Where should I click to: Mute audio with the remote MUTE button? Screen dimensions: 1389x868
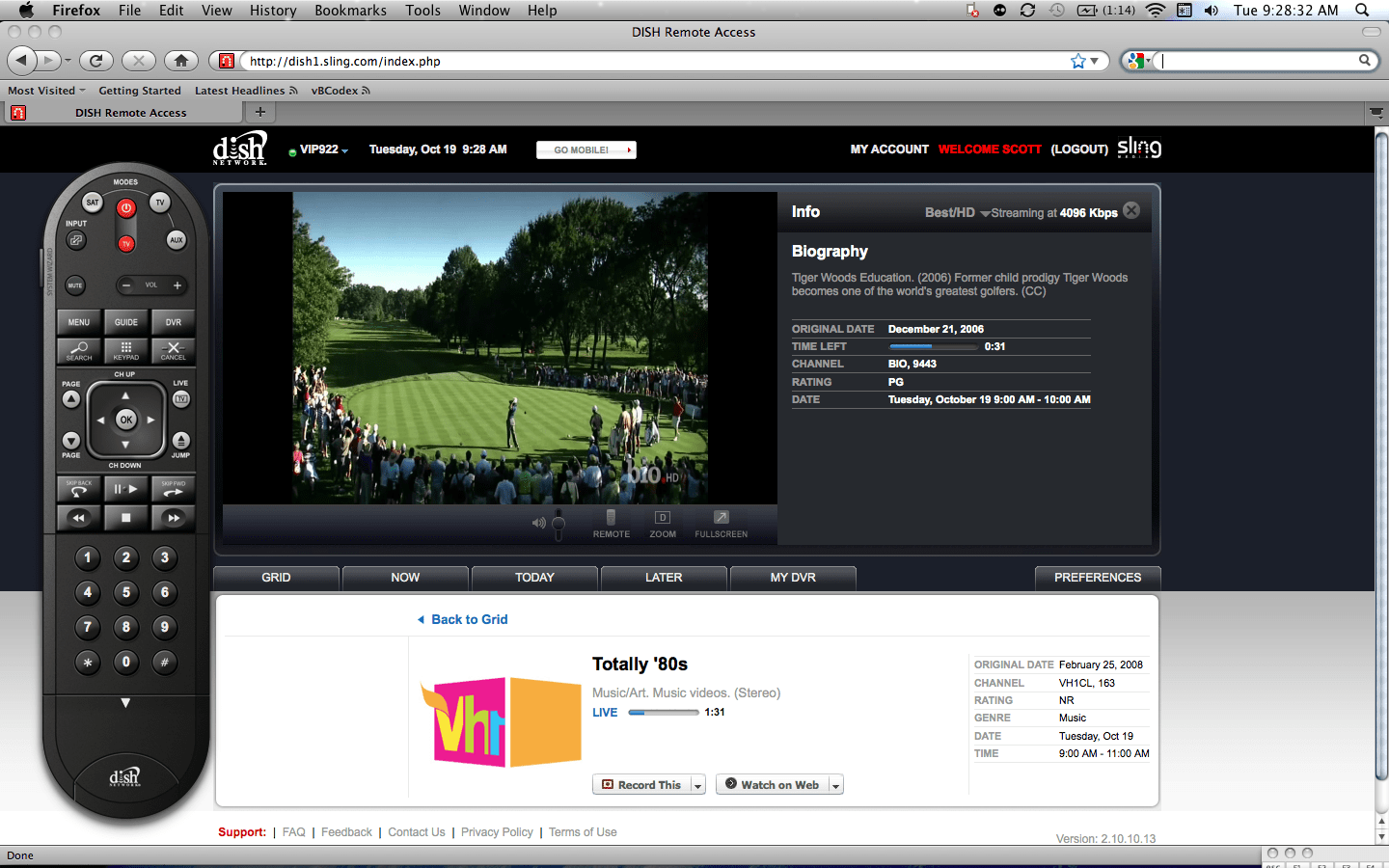75,285
